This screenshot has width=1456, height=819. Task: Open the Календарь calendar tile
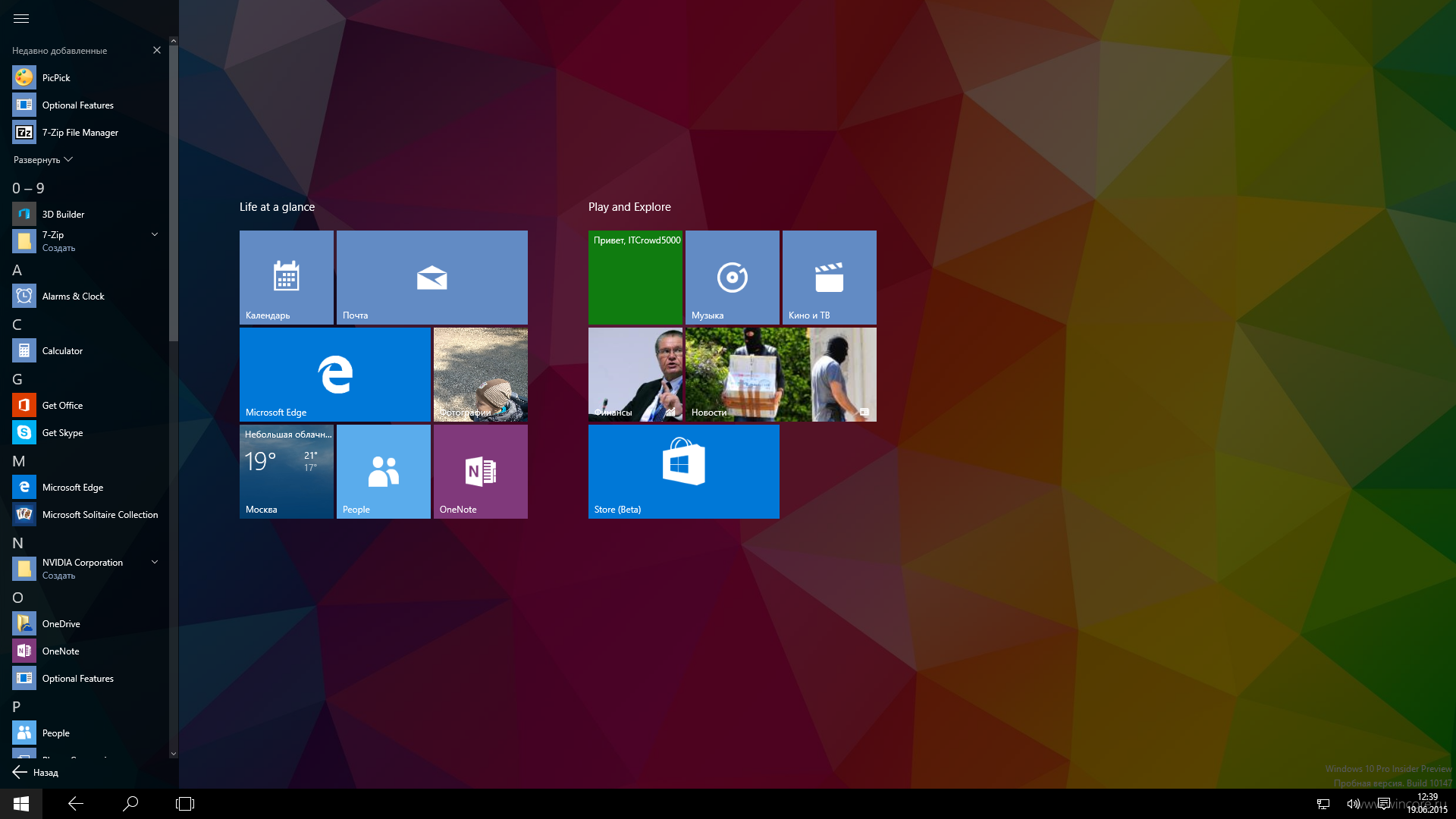[x=287, y=278]
